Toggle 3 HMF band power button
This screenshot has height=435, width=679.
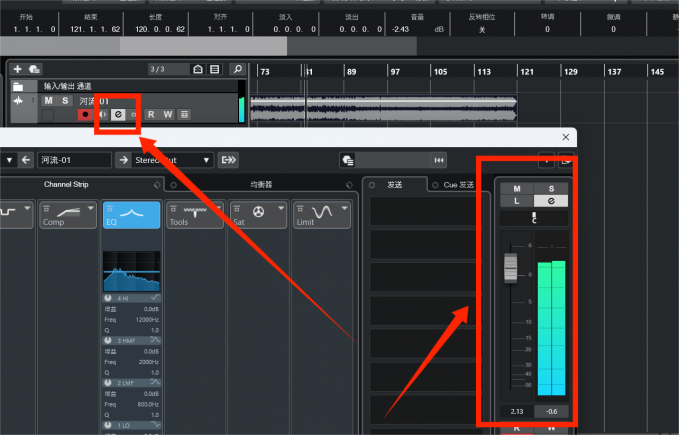(x=108, y=341)
